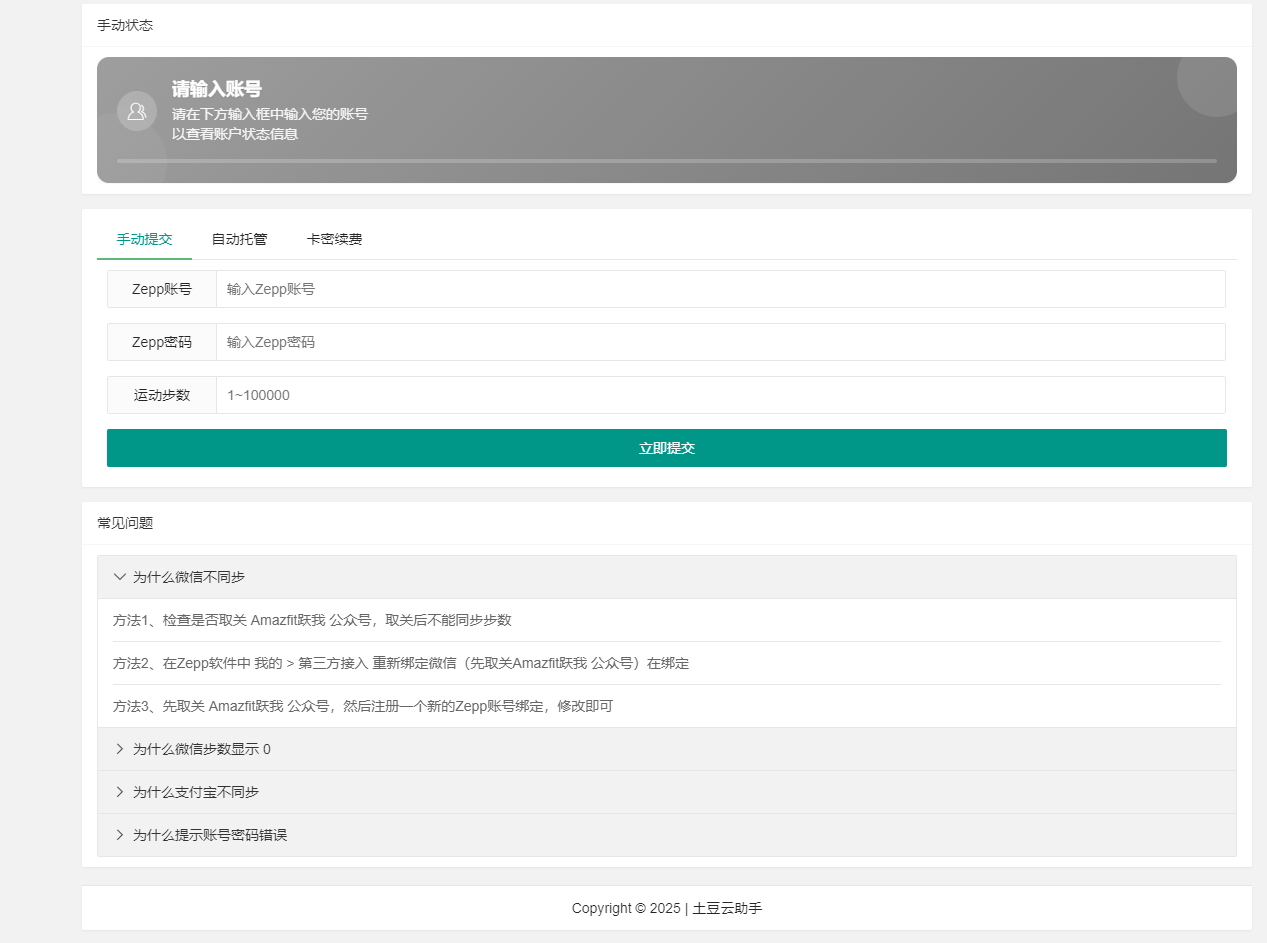Select the 运动步数 steps input field
1267x943 pixels.
click(x=720, y=395)
